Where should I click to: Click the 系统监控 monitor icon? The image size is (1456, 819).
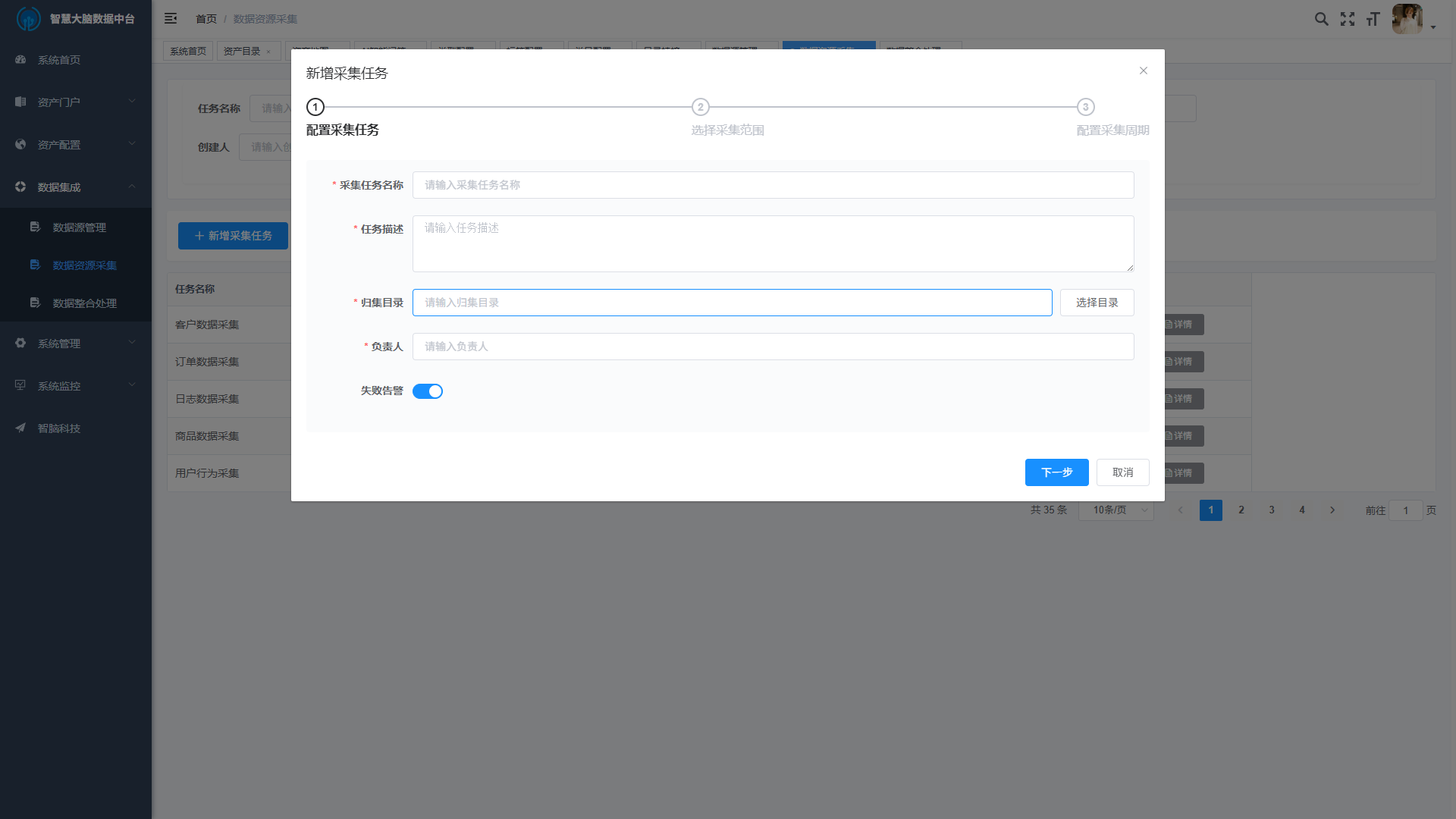20,386
